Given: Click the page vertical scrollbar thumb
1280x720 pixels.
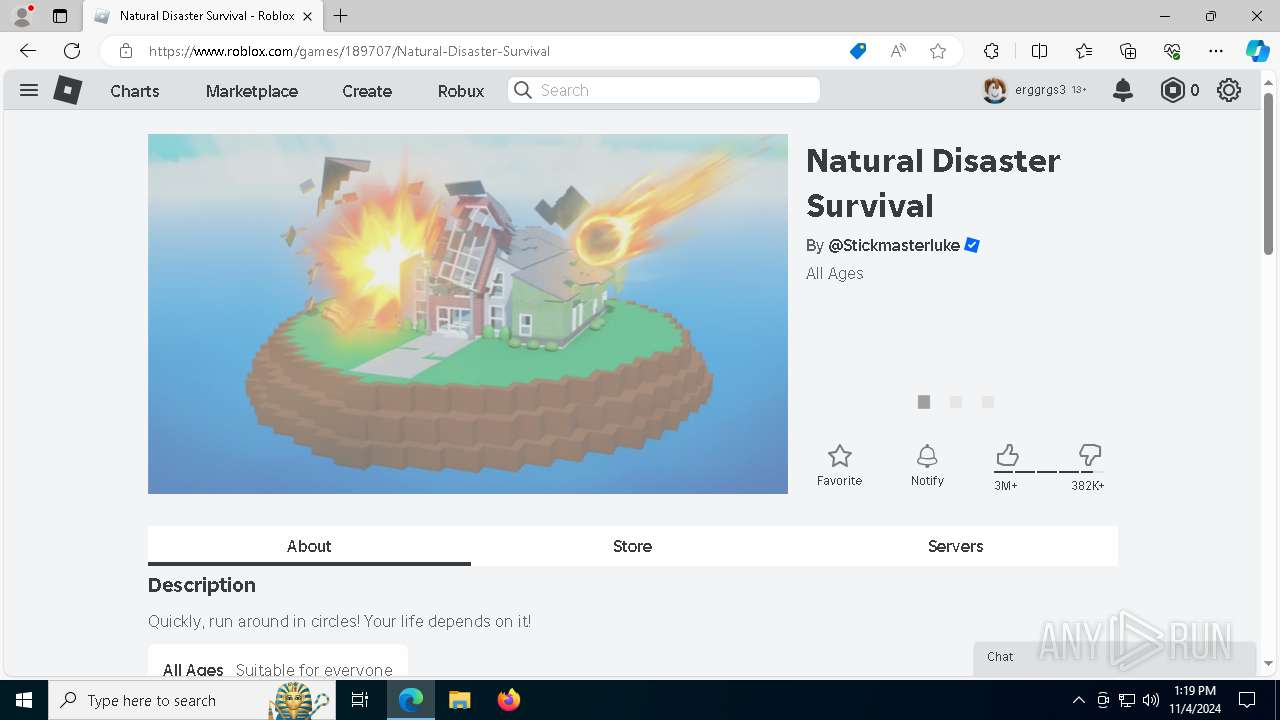Looking at the screenshot, I should pos(1269,173).
